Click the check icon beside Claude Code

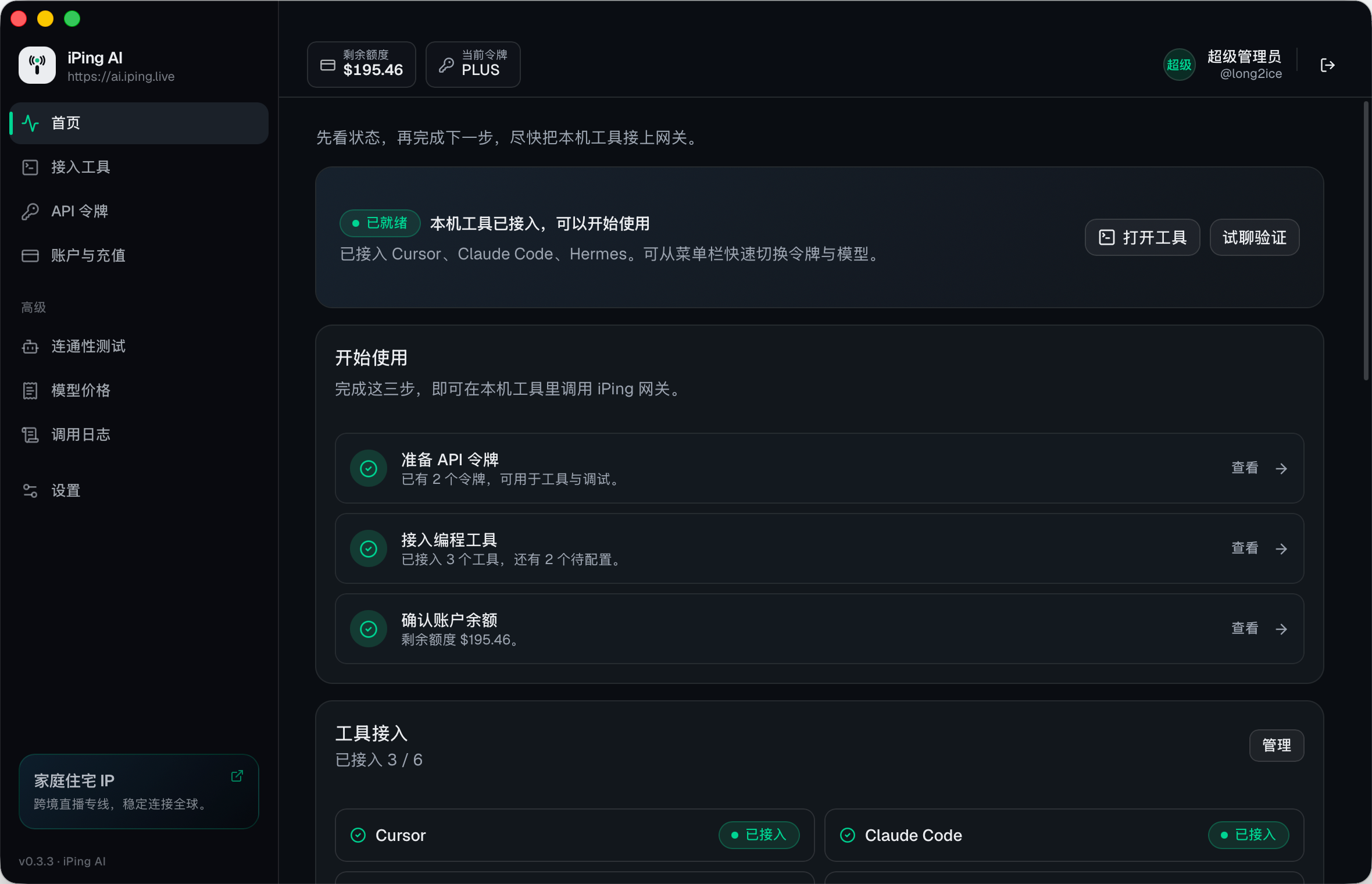point(848,835)
